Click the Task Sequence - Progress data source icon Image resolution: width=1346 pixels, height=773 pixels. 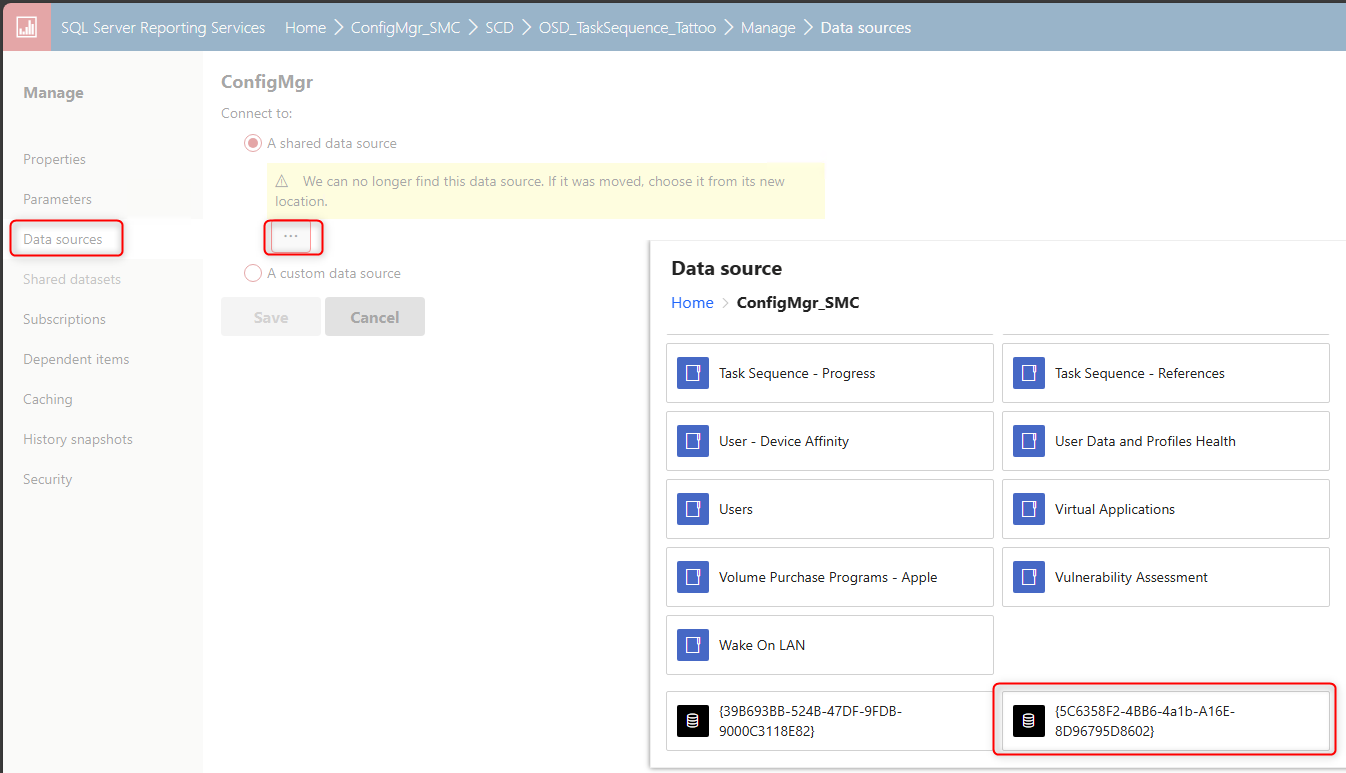[x=693, y=372]
